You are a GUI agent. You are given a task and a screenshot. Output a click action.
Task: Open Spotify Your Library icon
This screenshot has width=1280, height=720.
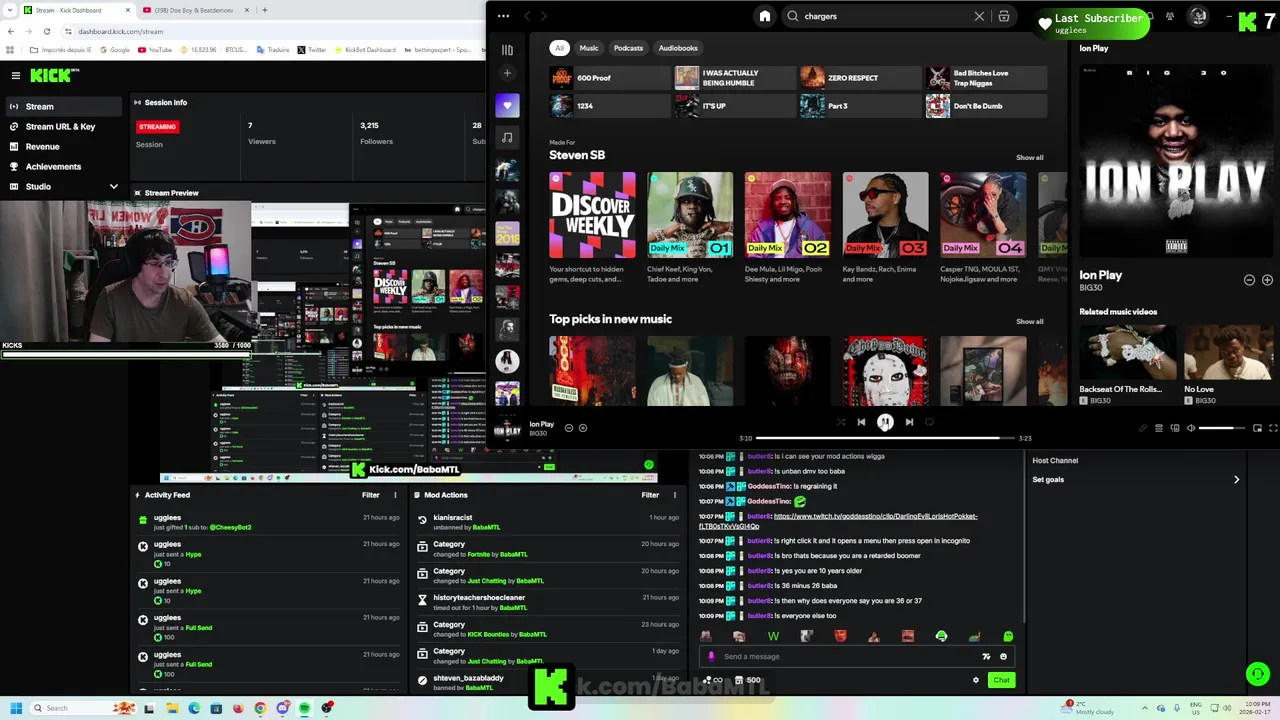[x=507, y=49]
